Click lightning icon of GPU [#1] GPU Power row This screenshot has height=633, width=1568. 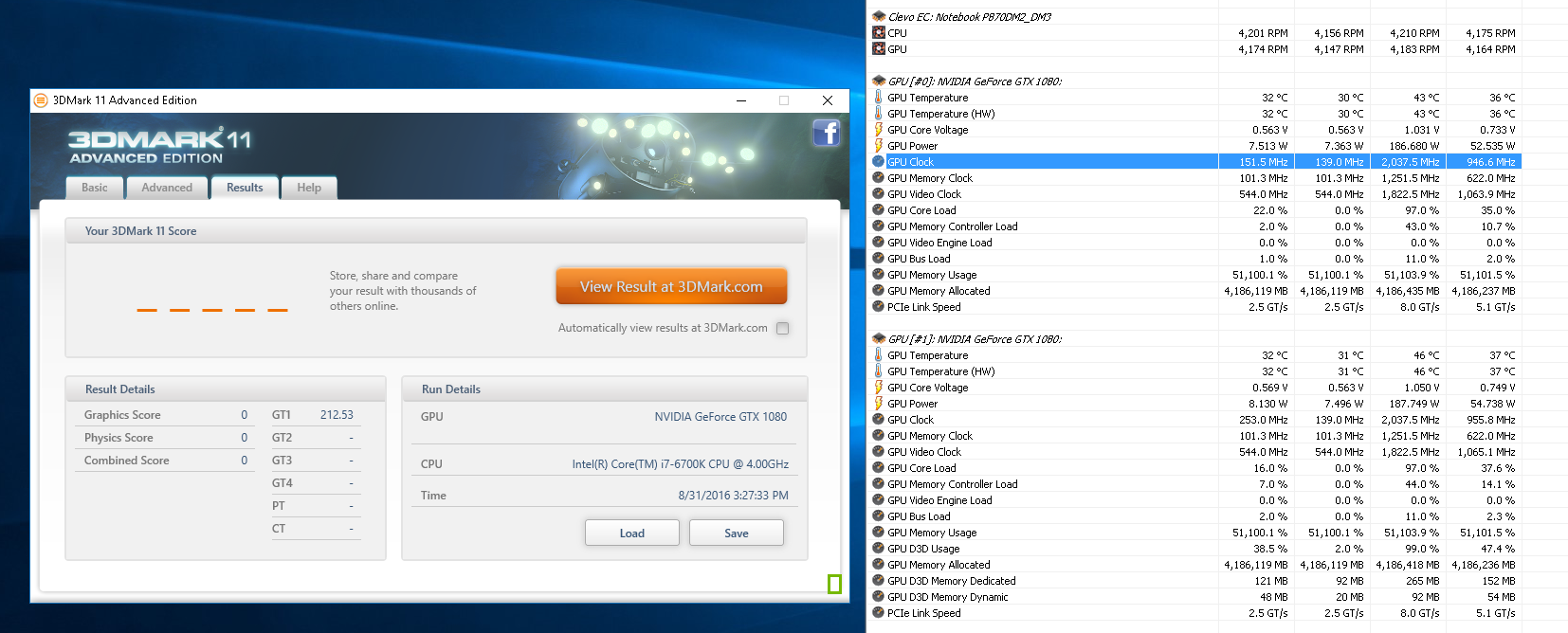[879, 404]
